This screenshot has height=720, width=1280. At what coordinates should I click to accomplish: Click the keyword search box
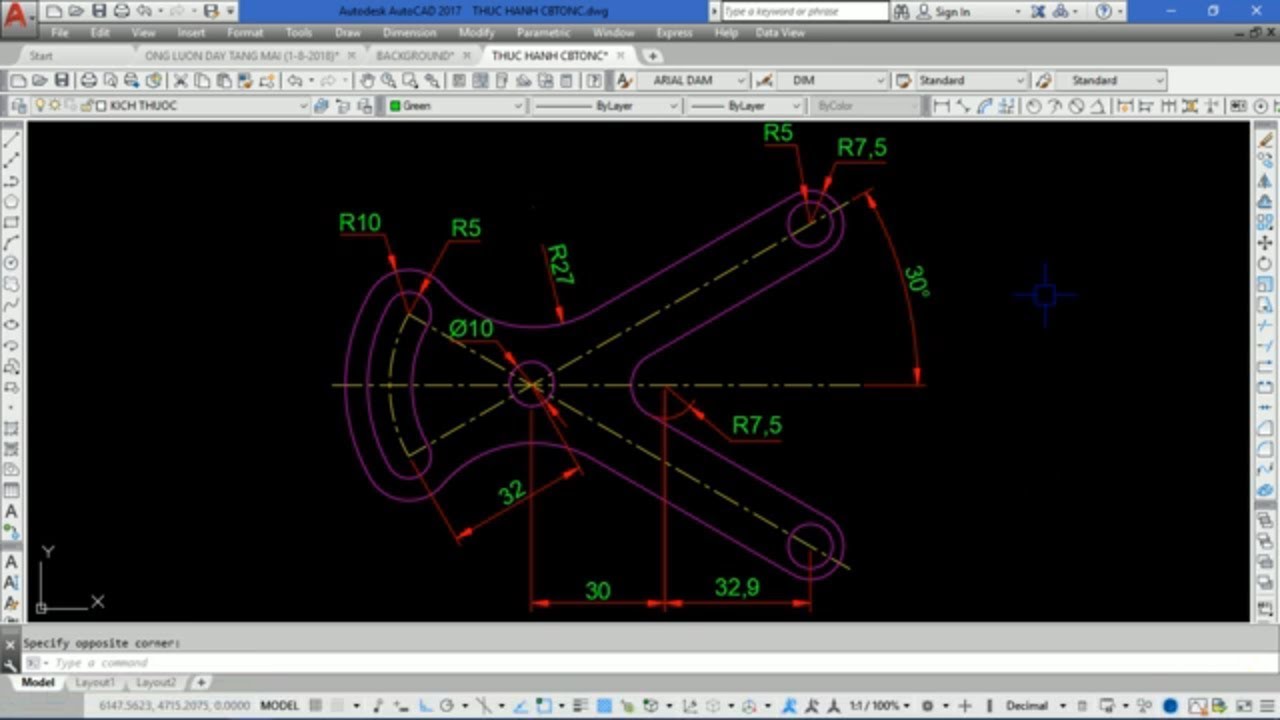click(x=804, y=11)
